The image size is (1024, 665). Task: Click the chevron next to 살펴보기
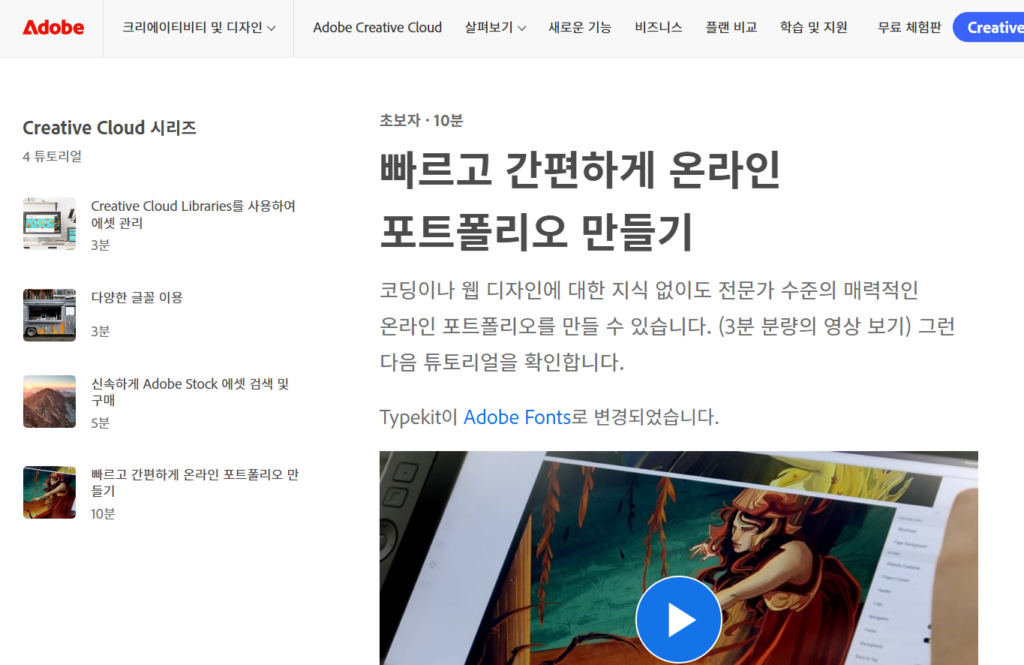pyautogui.click(x=521, y=27)
